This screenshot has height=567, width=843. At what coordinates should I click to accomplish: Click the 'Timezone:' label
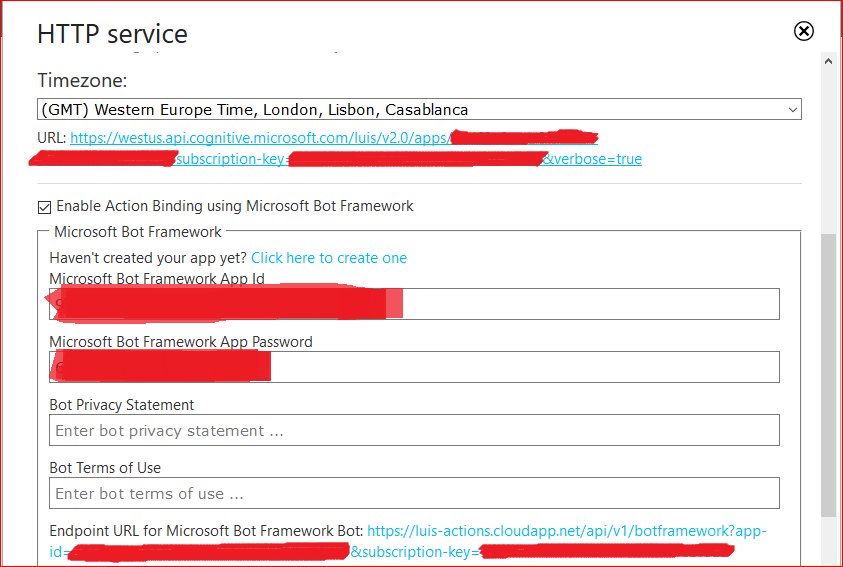click(82, 81)
